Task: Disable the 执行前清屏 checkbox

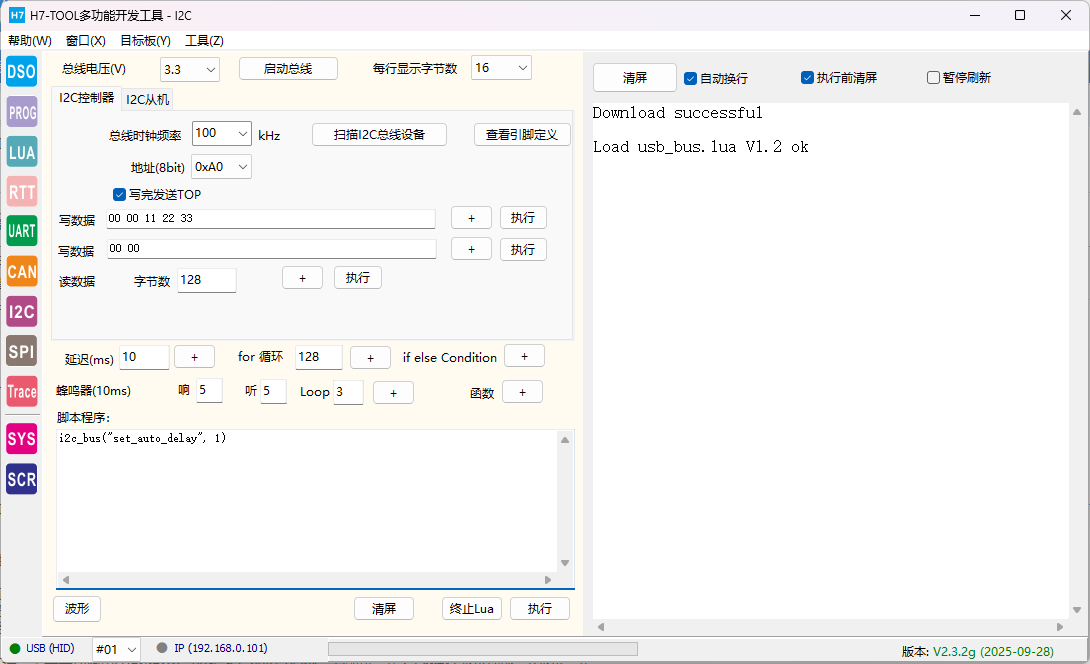Action: (x=808, y=78)
